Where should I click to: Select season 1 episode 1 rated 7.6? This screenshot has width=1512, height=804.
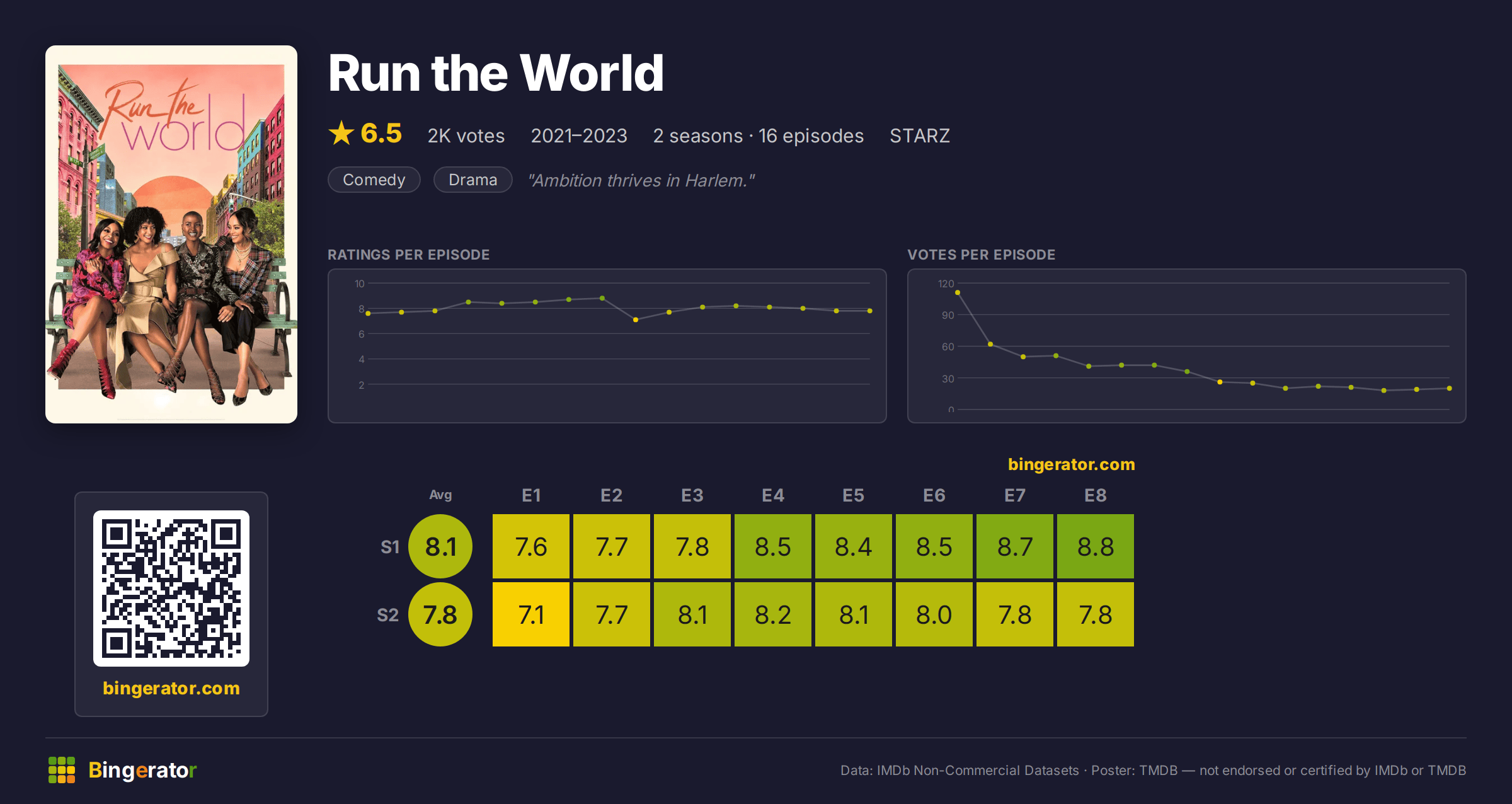[531, 546]
